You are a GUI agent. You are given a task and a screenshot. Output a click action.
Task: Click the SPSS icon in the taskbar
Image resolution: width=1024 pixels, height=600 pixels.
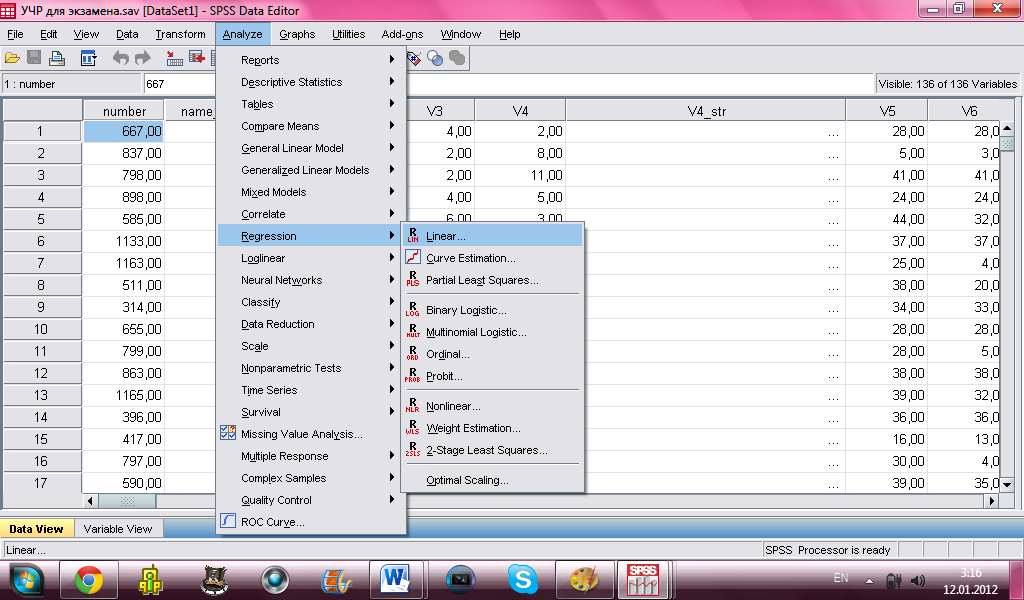[x=643, y=579]
